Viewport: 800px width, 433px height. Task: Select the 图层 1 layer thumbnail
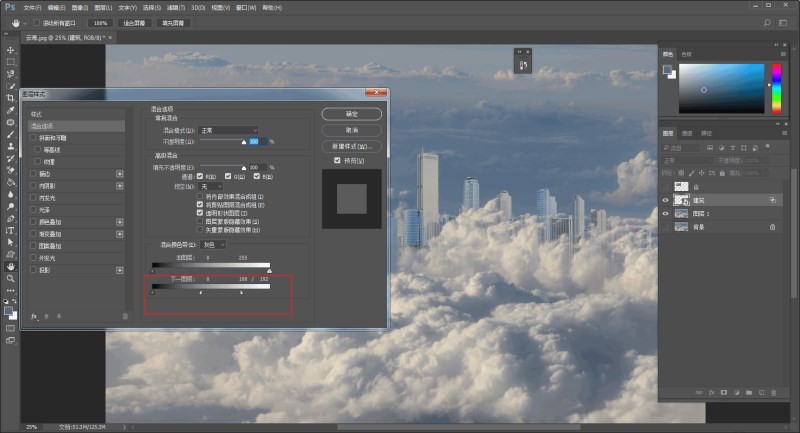tap(682, 213)
